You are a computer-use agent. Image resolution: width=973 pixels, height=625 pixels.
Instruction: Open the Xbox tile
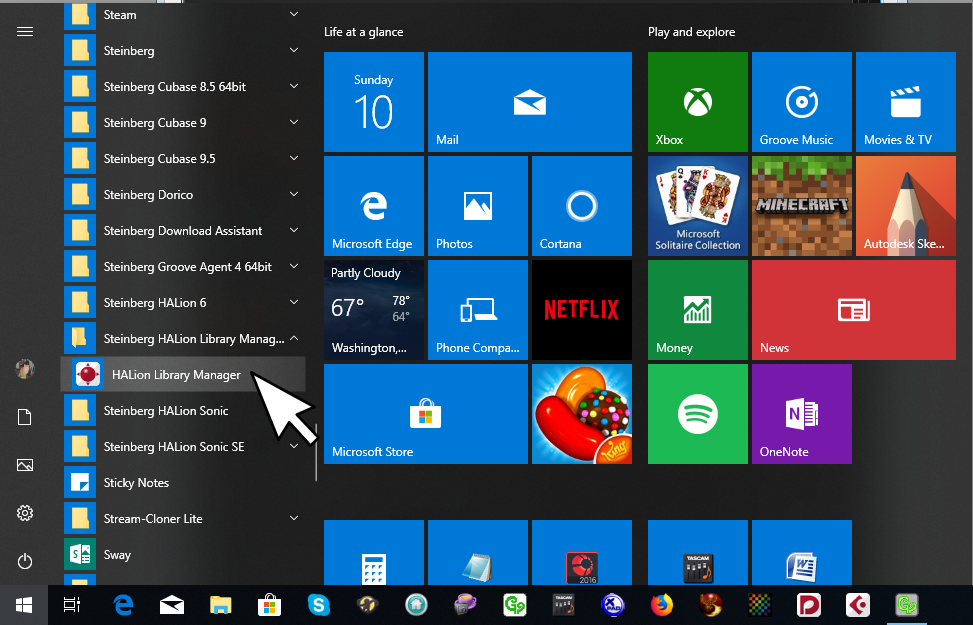click(697, 102)
